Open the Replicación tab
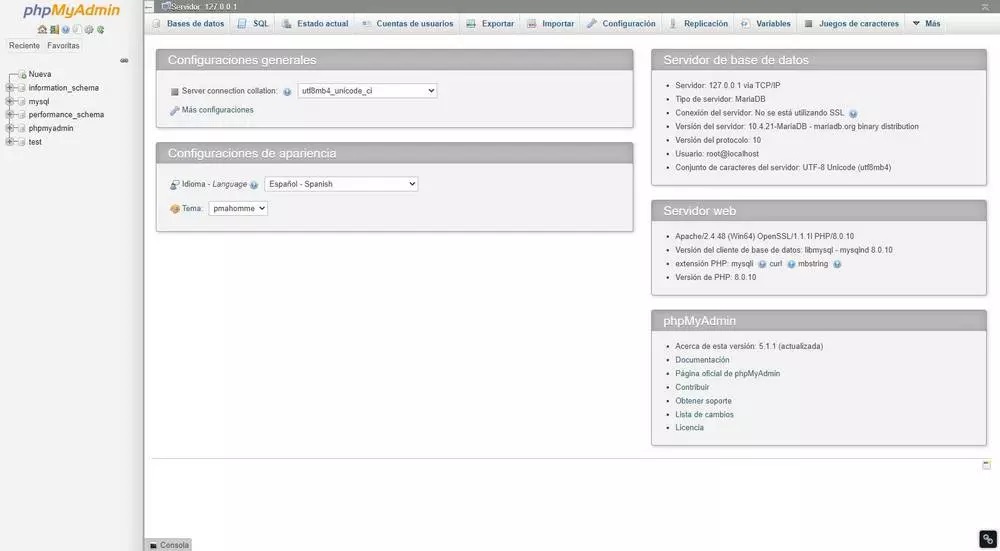Viewport: 1000px width, 551px height. tap(699, 24)
